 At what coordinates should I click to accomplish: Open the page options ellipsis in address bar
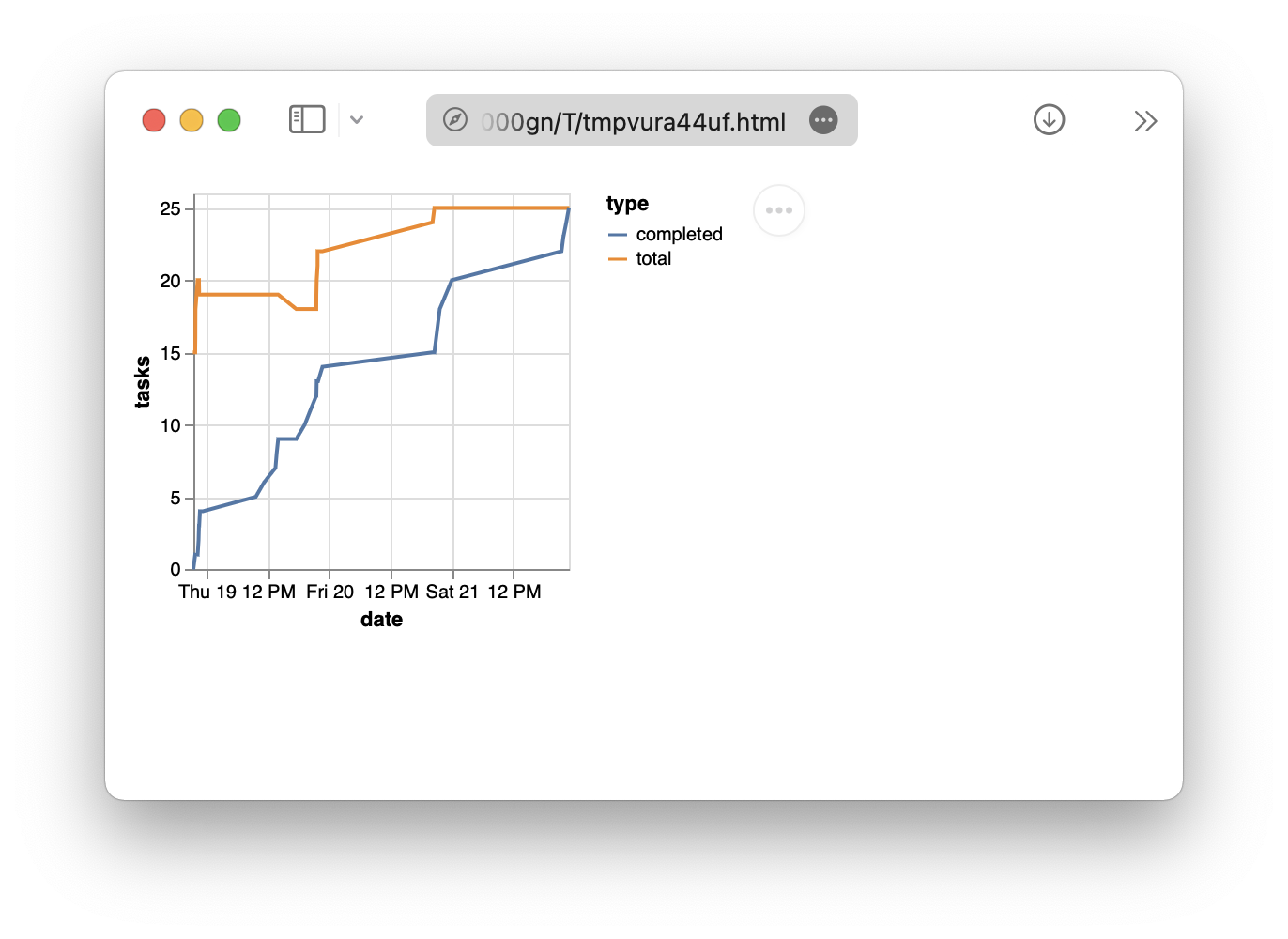pyautogui.click(x=823, y=120)
